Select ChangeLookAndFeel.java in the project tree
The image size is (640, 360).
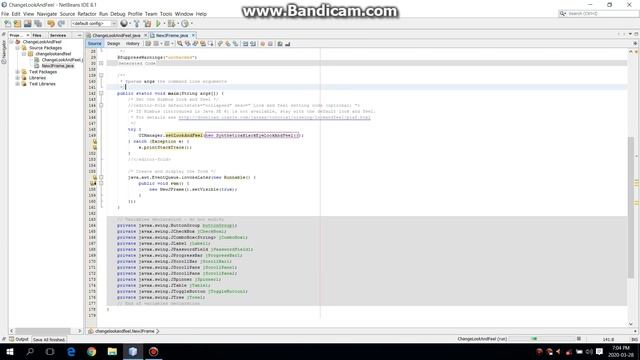62,60
